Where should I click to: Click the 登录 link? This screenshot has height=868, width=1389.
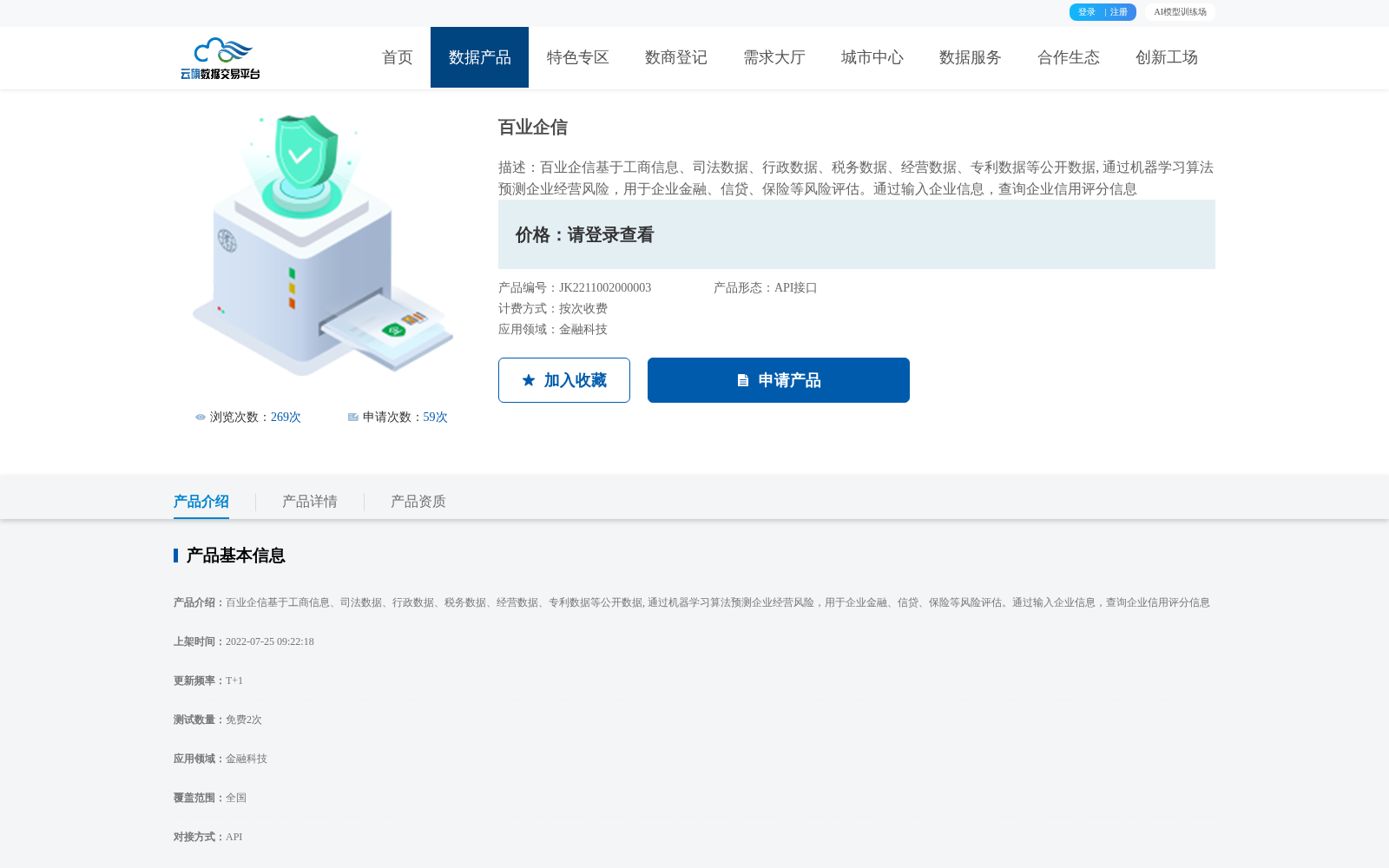pos(1087,12)
